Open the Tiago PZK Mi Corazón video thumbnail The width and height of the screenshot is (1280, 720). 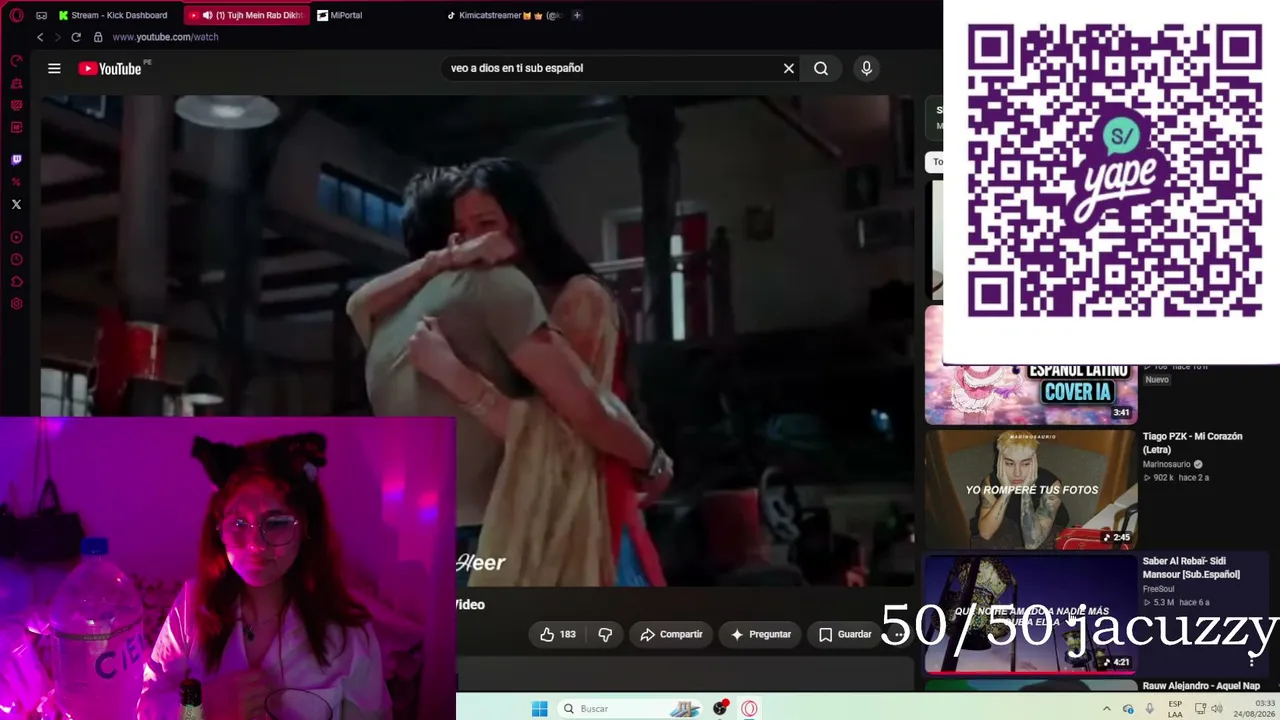point(1031,489)
